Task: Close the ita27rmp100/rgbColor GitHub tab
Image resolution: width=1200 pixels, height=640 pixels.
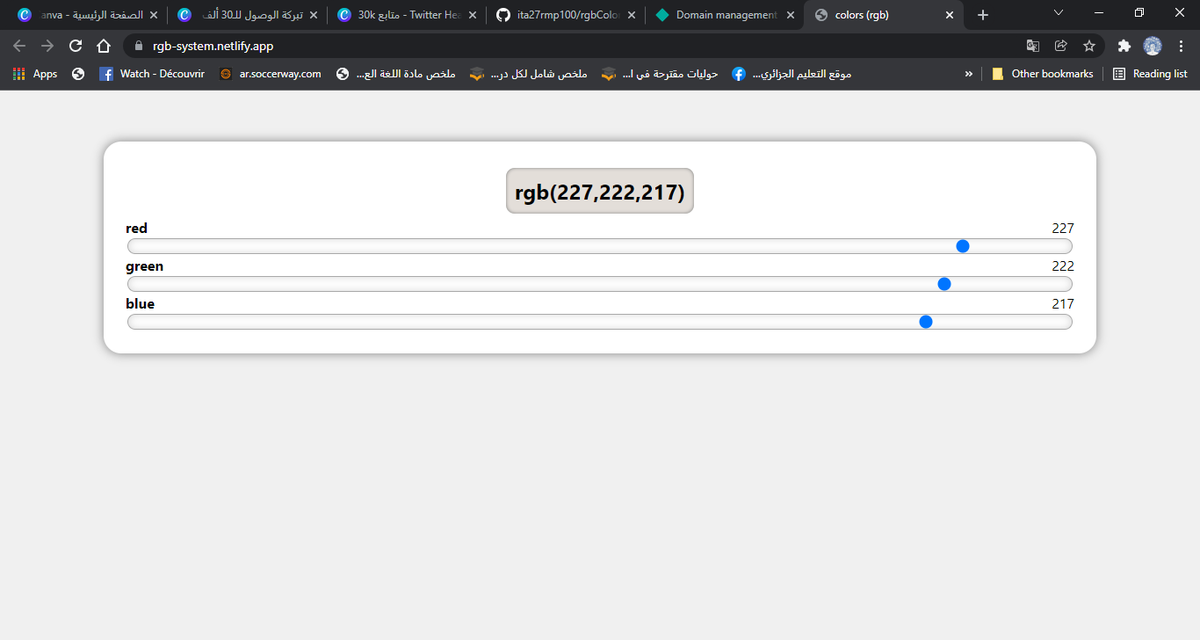Action: coord(632,15)
